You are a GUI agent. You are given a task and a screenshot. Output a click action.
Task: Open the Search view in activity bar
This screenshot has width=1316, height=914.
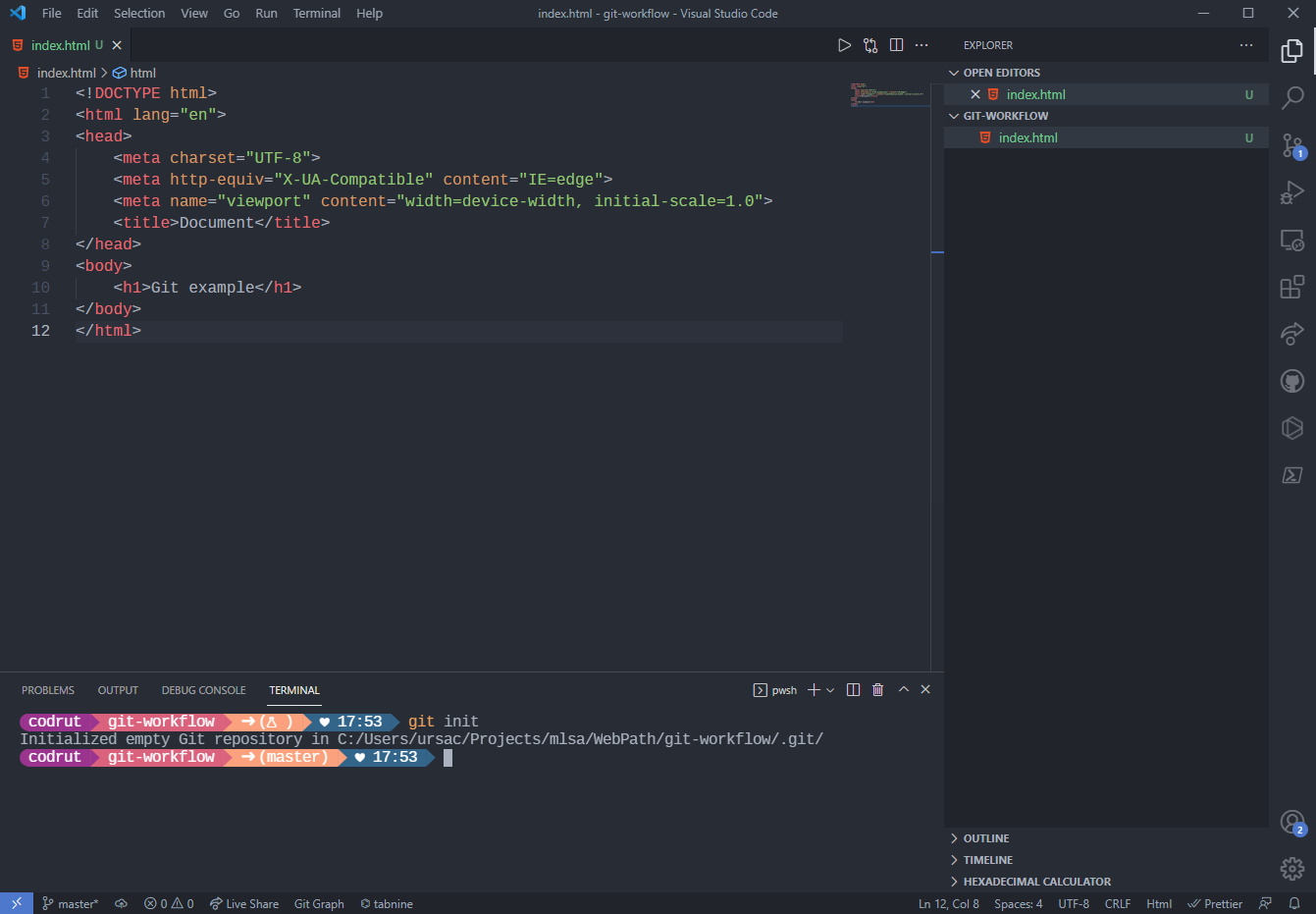[x=1292, y=97]
